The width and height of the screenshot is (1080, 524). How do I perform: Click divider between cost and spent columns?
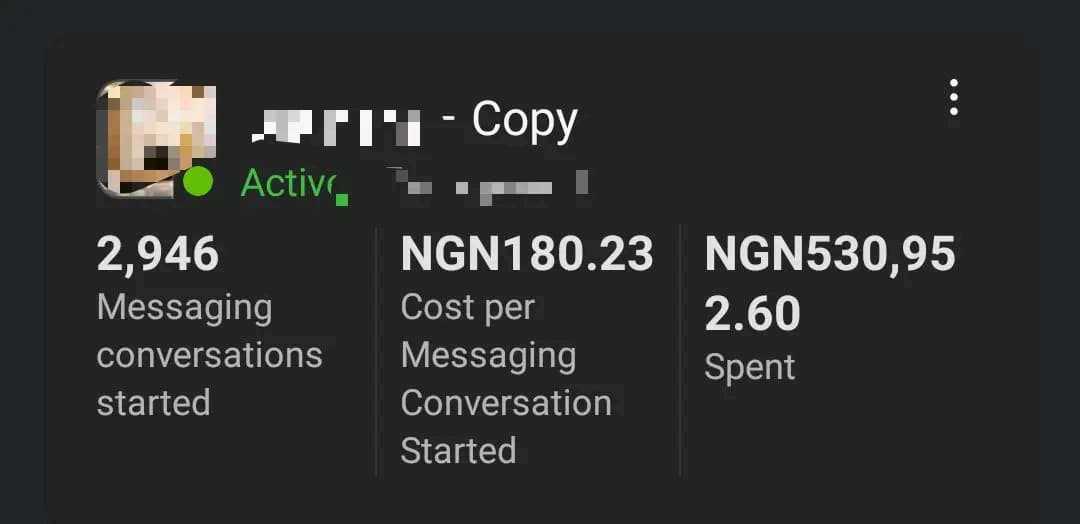pyautogui.click(x=681, y=350)
